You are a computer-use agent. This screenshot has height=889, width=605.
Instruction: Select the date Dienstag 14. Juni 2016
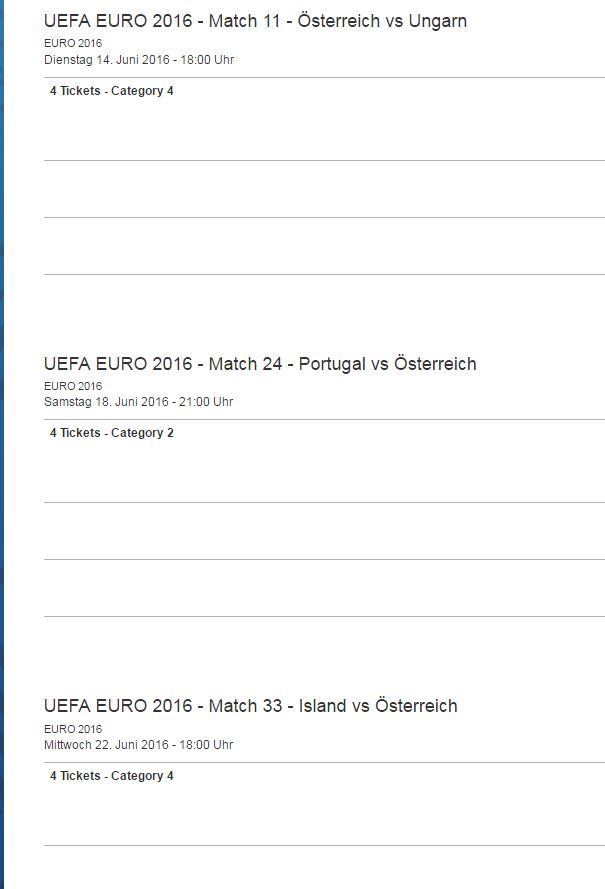(x=138, y=60)
